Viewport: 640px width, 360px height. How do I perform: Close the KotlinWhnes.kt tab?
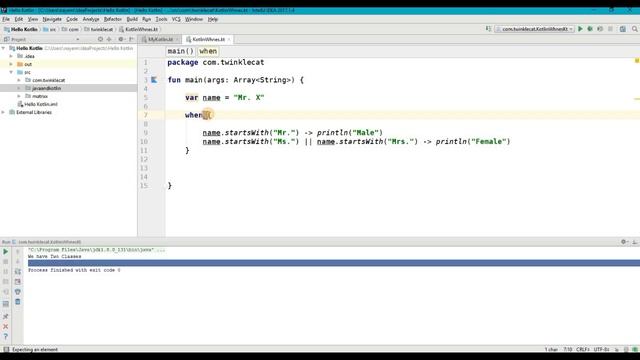229,39
